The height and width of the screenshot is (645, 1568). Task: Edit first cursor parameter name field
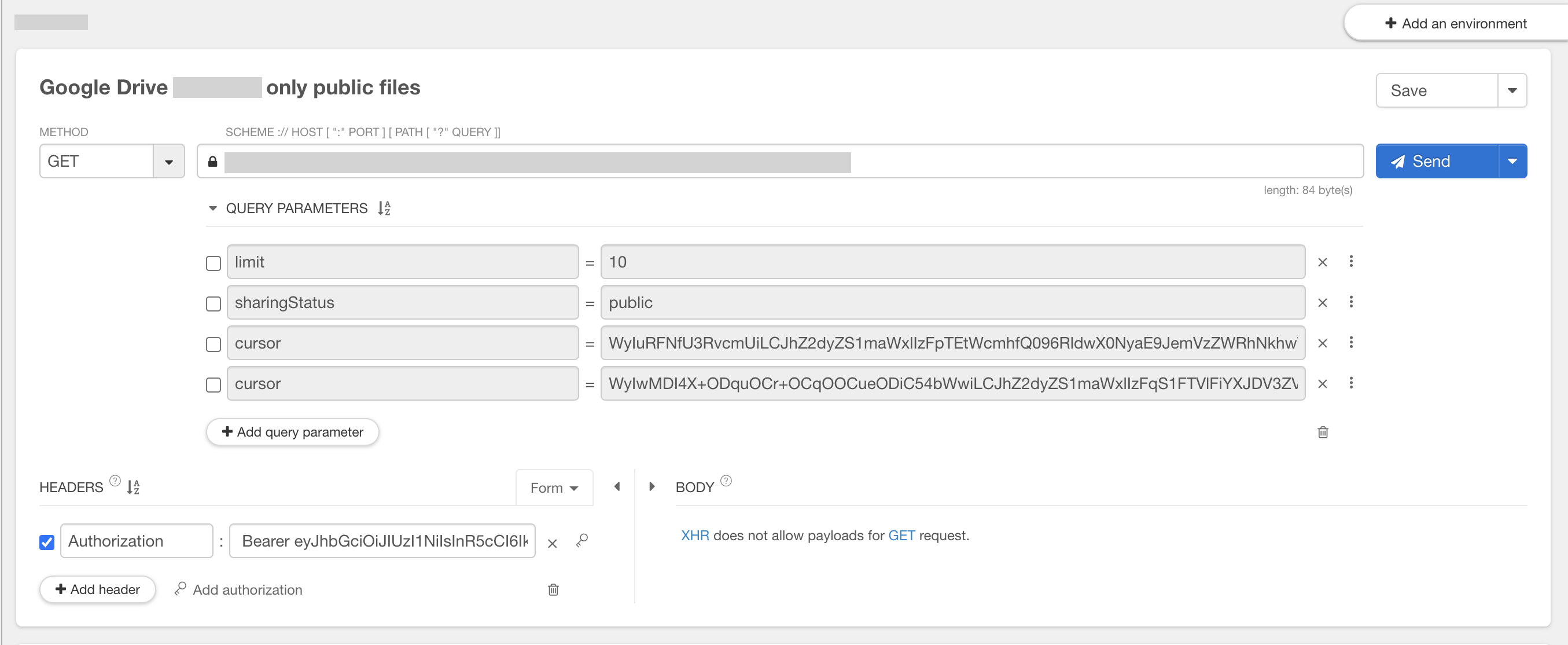pos(402,343)
